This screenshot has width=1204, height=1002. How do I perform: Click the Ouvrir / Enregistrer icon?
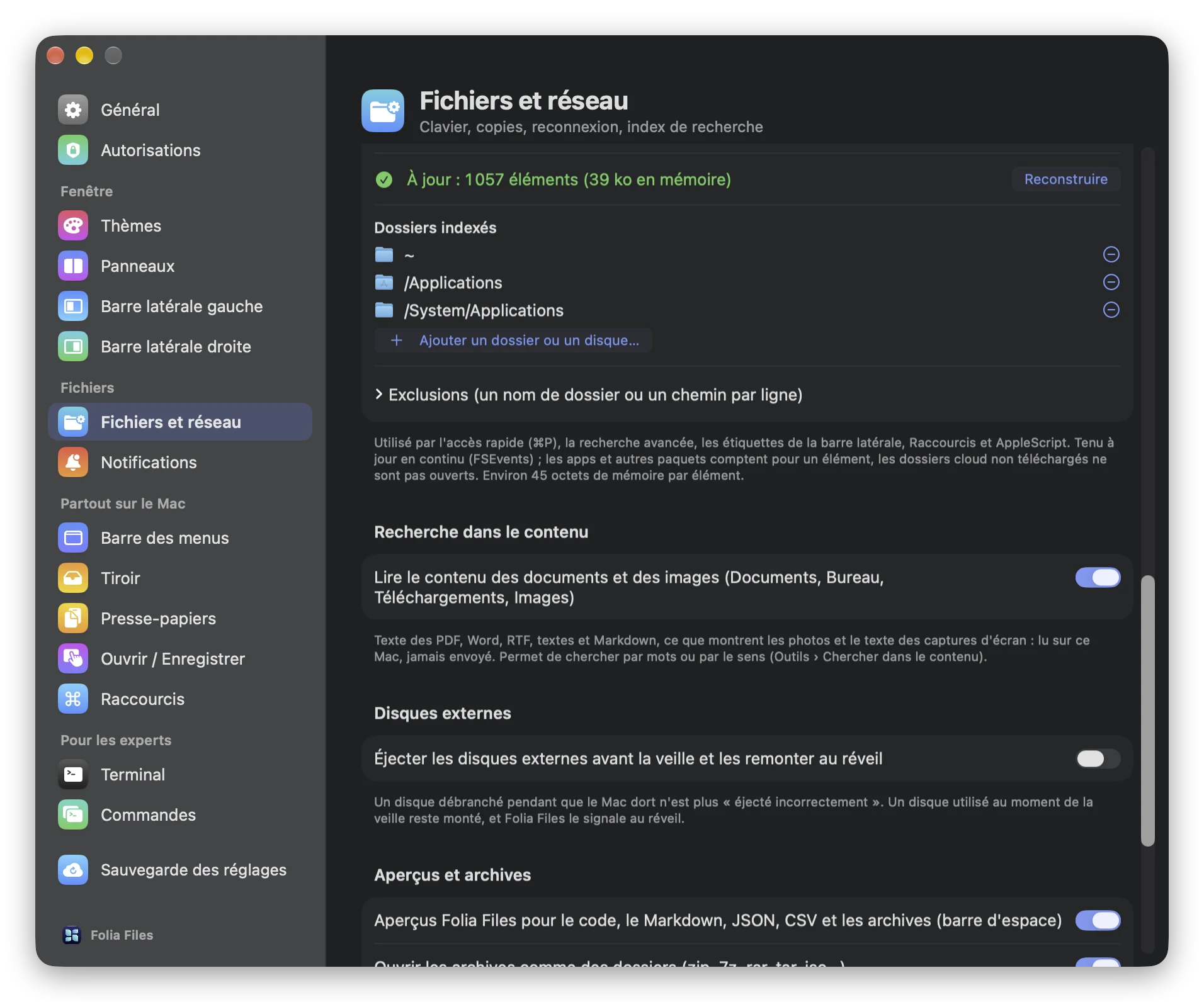pos(73,659)
